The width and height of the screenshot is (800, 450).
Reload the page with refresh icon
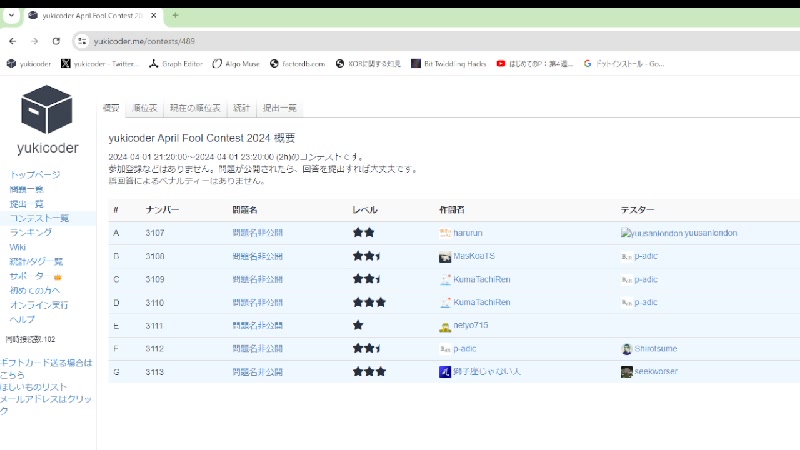click(x=56, y=41)
